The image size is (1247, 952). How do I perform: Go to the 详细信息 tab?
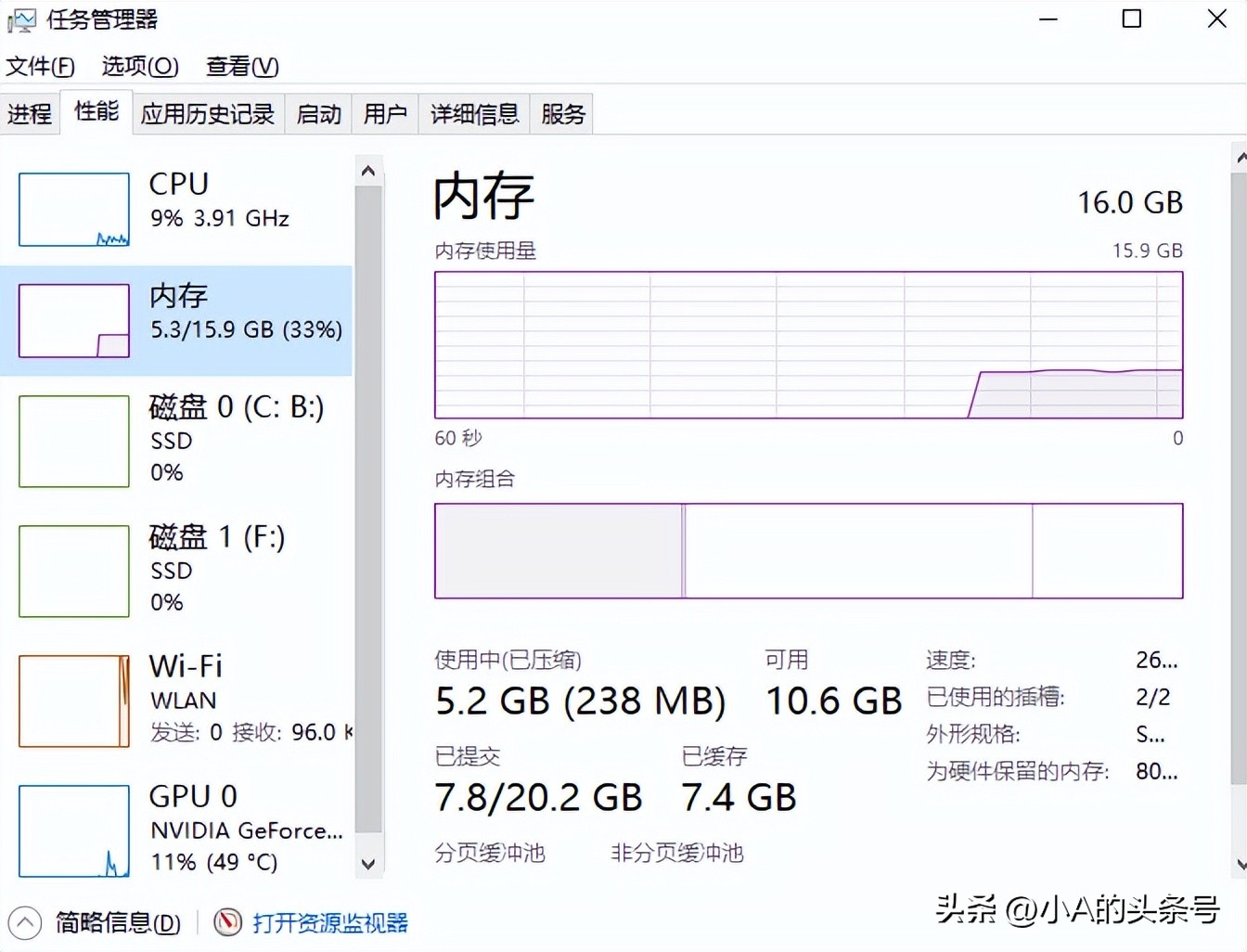point(474,114)
